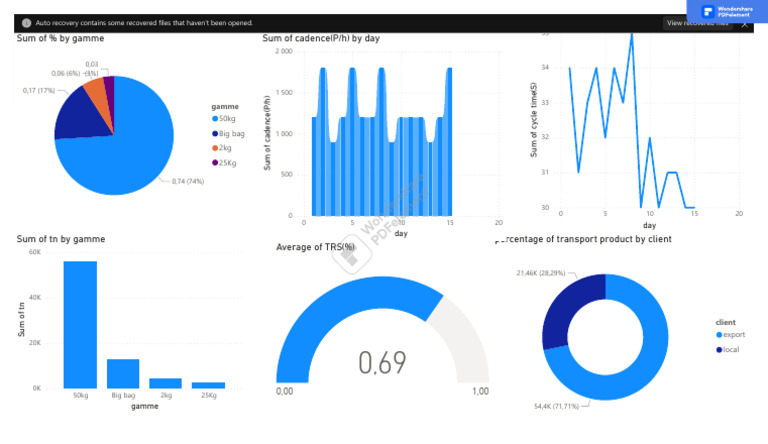Screen dimensions: 768x444
Task: Click the Big bag legend color dot
Action: click(215, 133)
